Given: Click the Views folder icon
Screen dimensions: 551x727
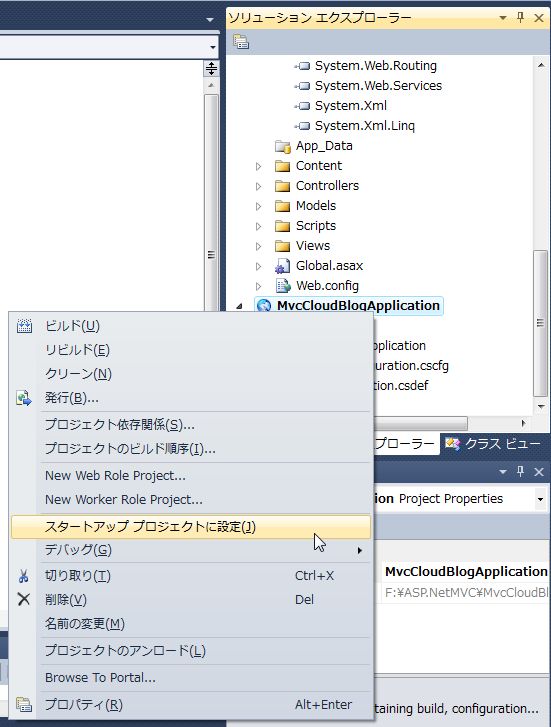Looking at the screenshot, I should (282, 246).
